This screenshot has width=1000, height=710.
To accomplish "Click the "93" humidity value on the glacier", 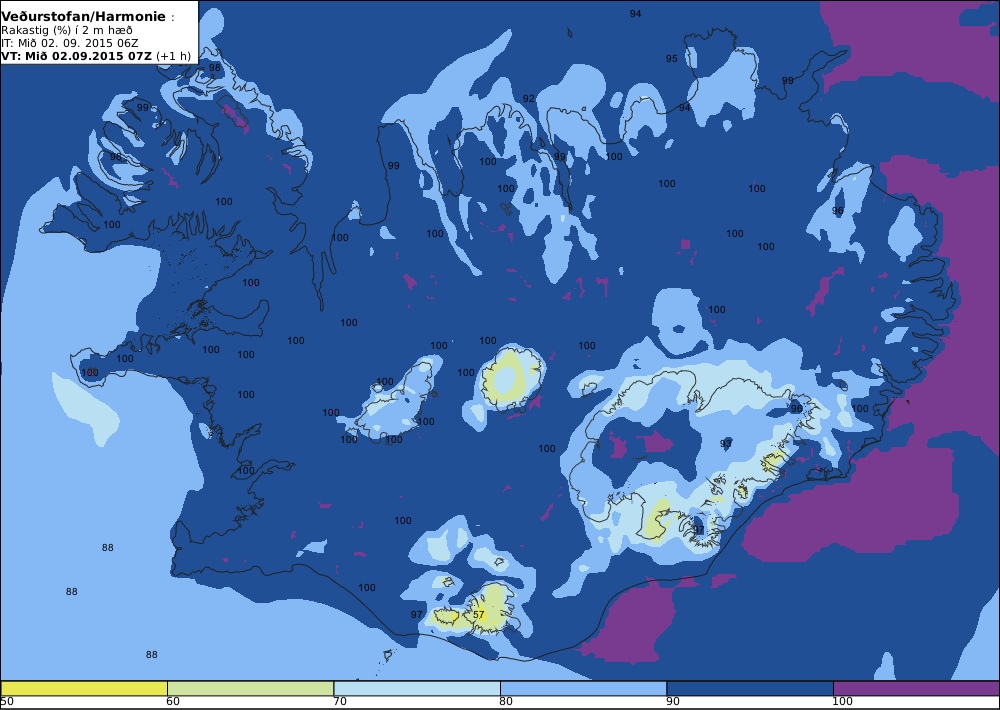I will (x=726, y=443).
